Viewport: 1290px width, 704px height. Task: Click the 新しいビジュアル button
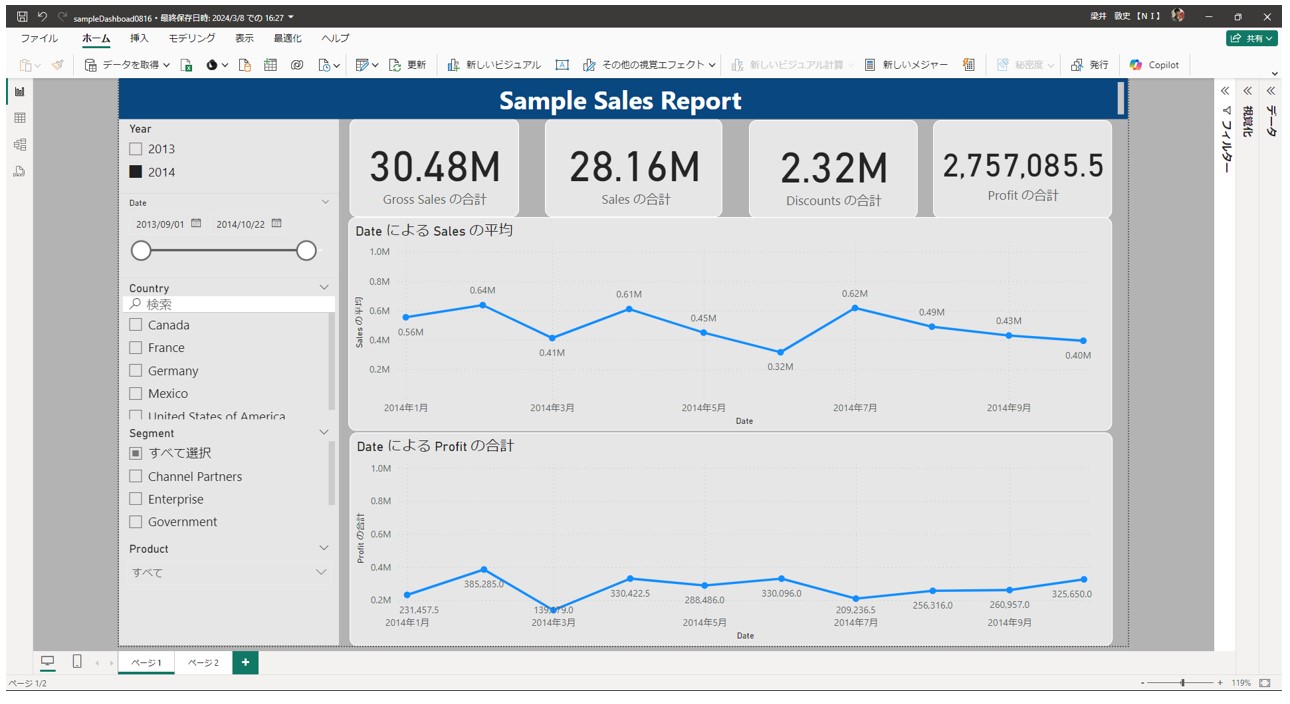point(494,65)
